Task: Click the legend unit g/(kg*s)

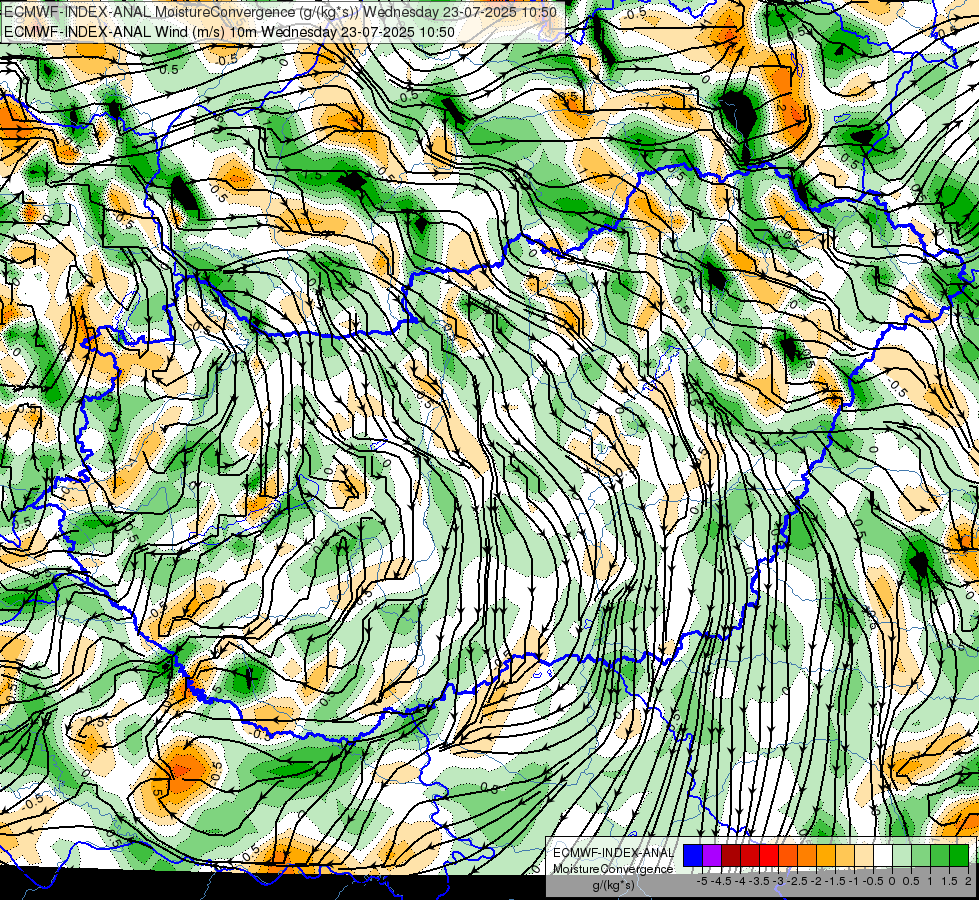Action: click(614, 886)
